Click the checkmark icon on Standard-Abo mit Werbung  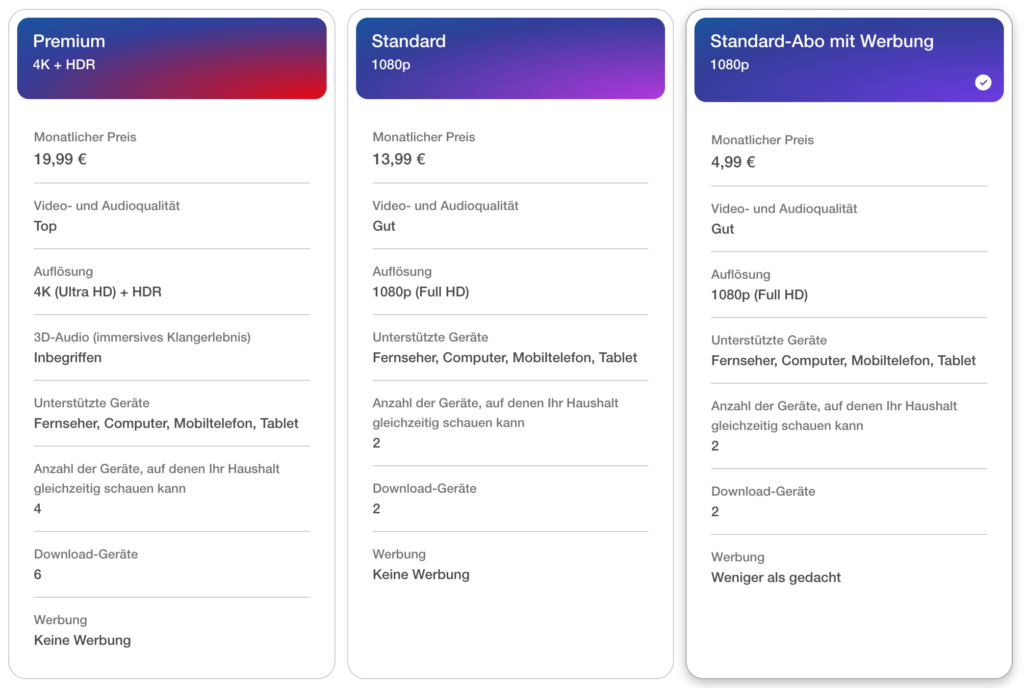982,82
